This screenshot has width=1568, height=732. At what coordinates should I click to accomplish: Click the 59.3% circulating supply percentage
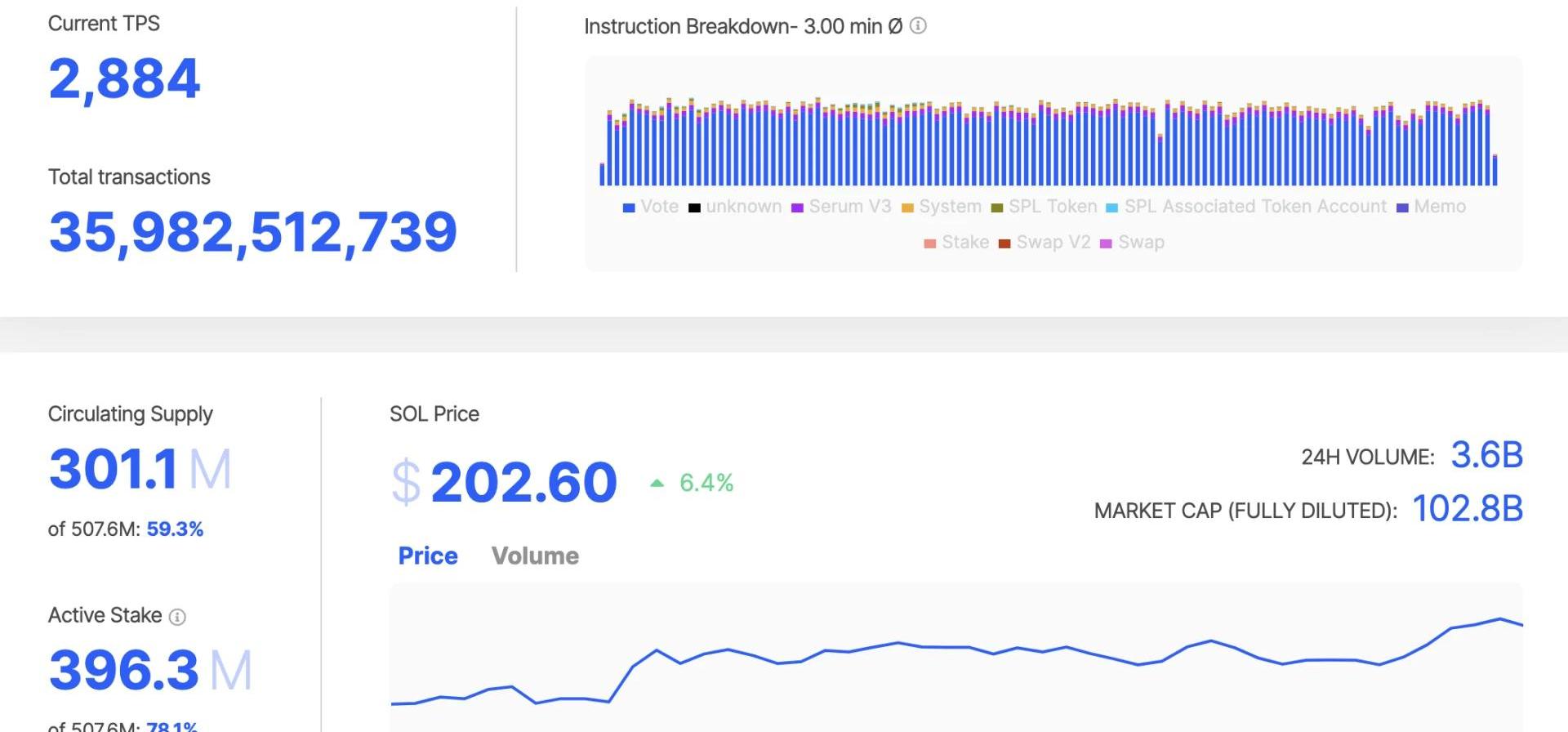[175, 529]
